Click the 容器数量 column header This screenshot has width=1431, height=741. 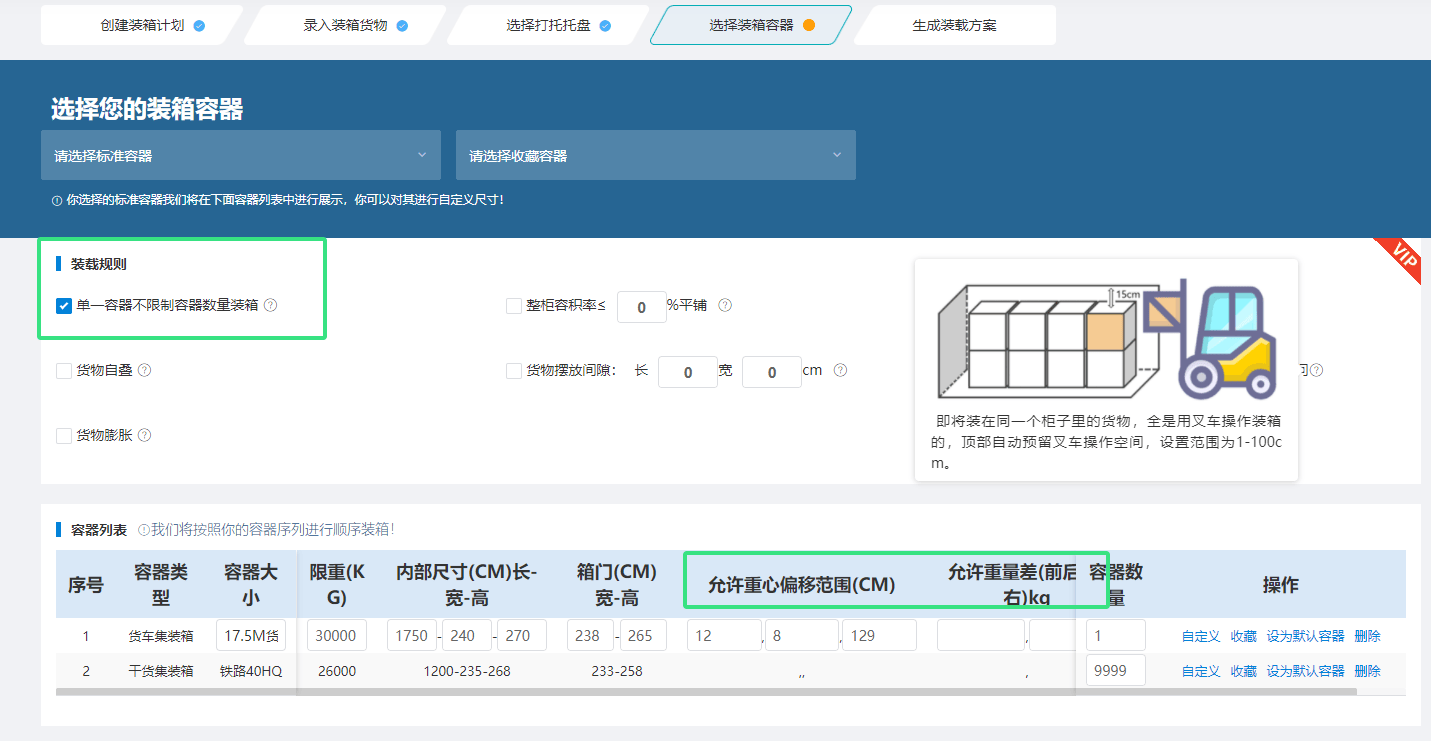(x=1116, y=585)
